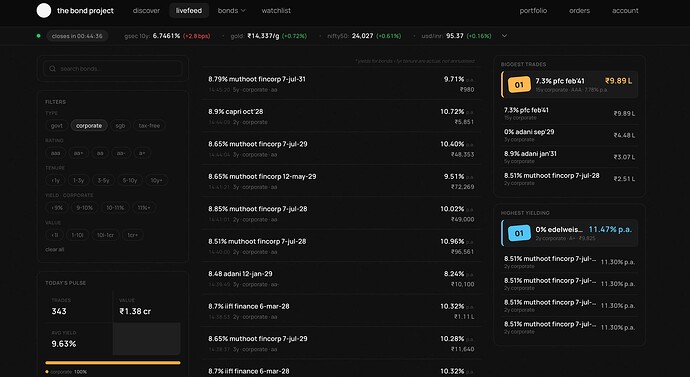
Task: Click clear all filters
Action: click(x=55, y=249)
